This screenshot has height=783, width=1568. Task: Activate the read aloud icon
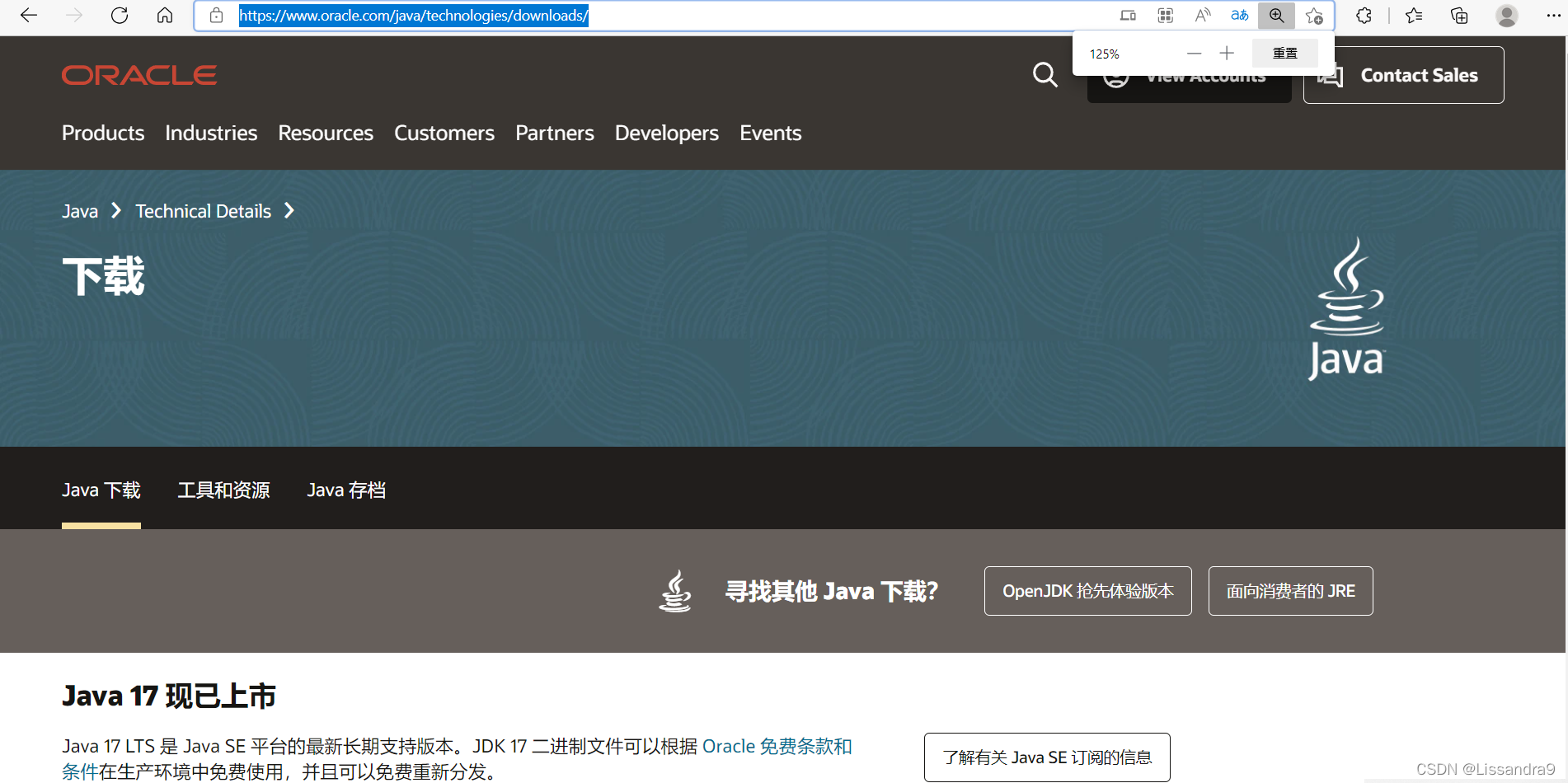pyautogui.click(x=1203, y=16)
